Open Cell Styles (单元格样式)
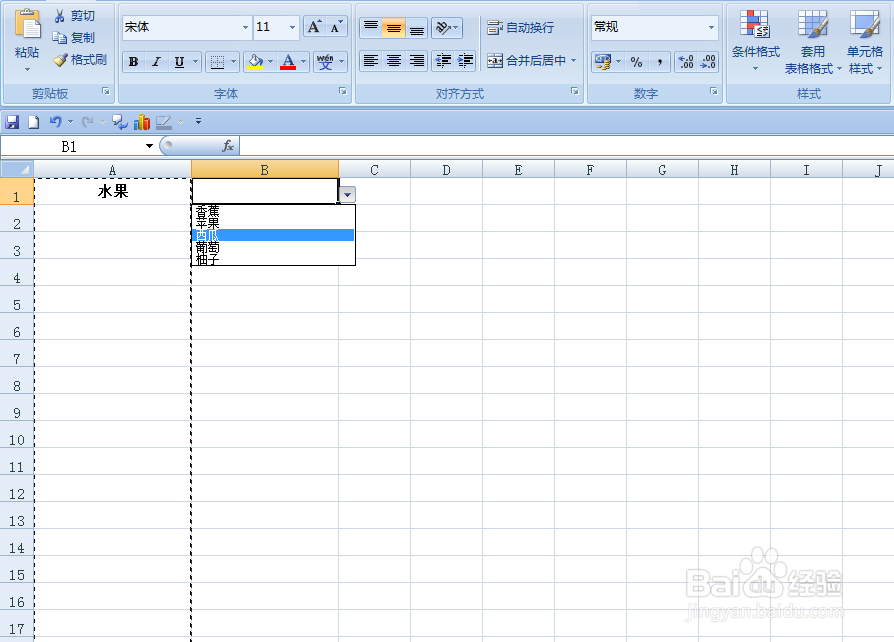The image size is (894, 642). click(x=865, y=42)
